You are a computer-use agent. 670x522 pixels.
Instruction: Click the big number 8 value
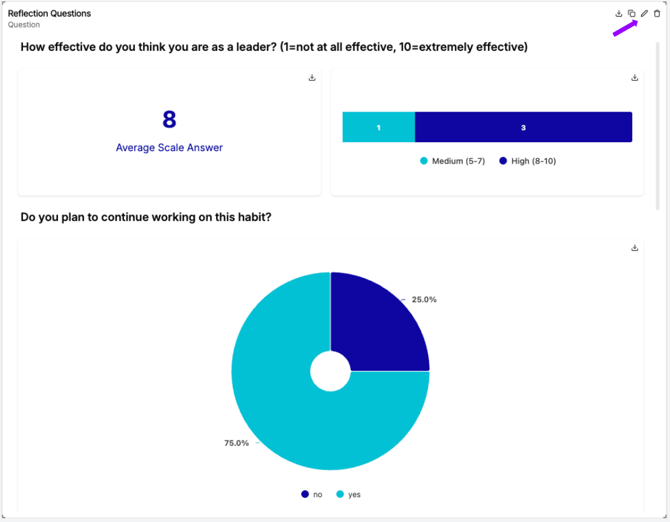[x=169, y=119]
